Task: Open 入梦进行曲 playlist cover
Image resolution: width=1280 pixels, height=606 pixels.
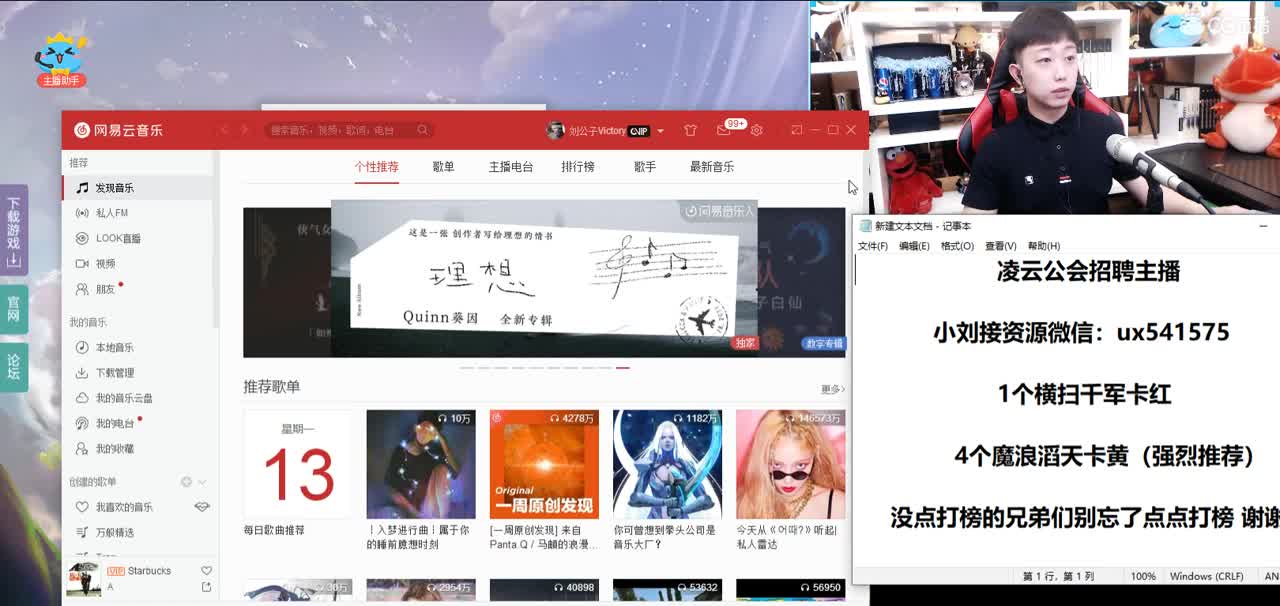Action: (x=421, y=464)
